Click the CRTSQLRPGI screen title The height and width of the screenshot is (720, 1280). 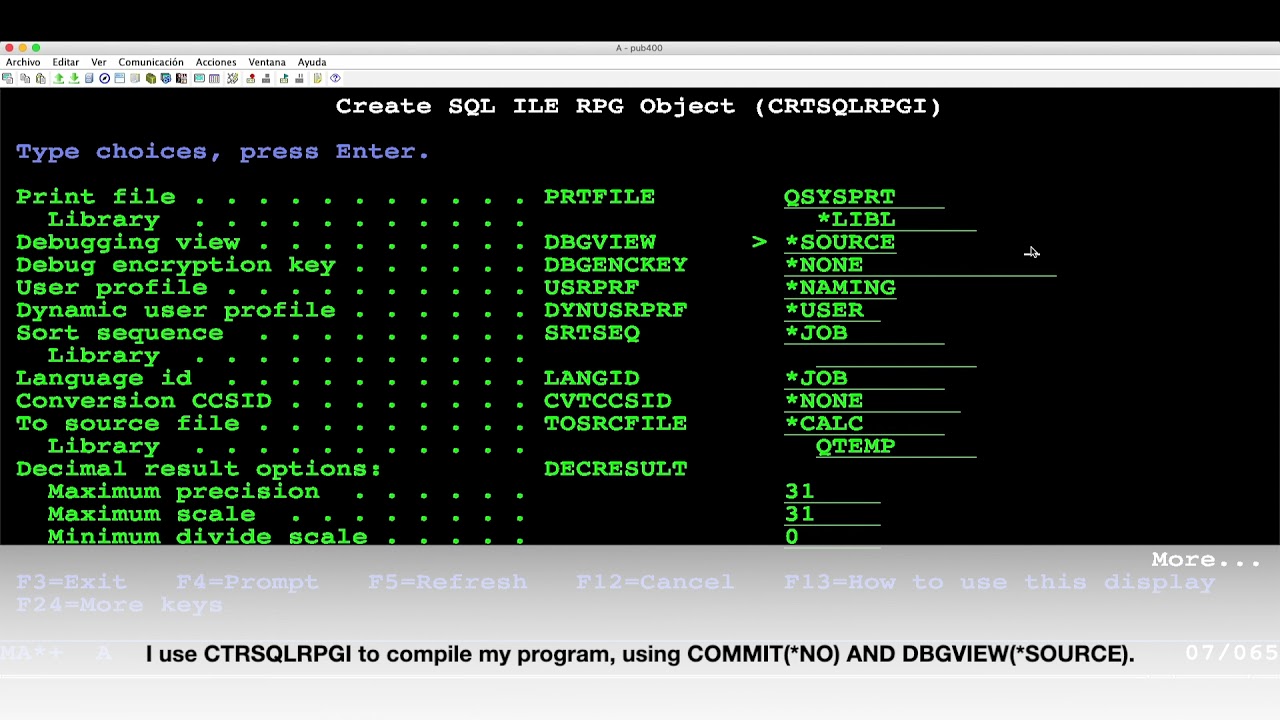pos(638,106)
